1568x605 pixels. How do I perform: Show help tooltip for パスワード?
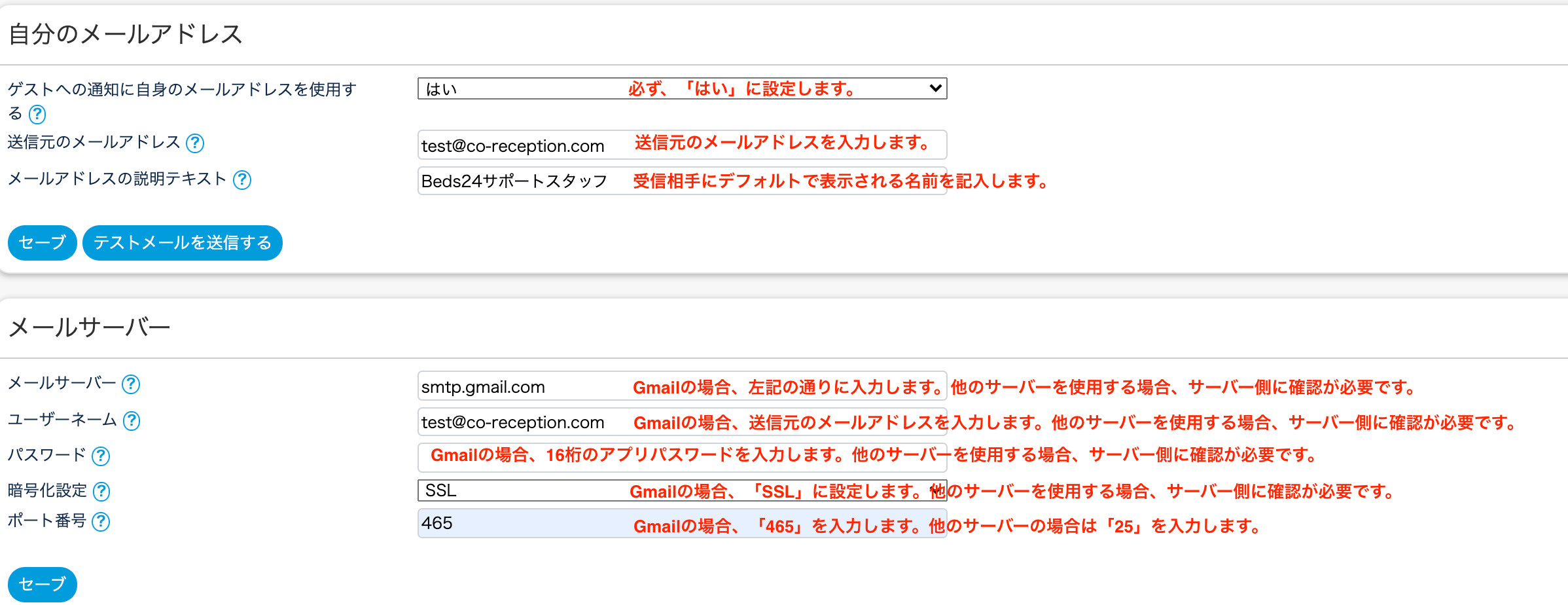(101, 456)
